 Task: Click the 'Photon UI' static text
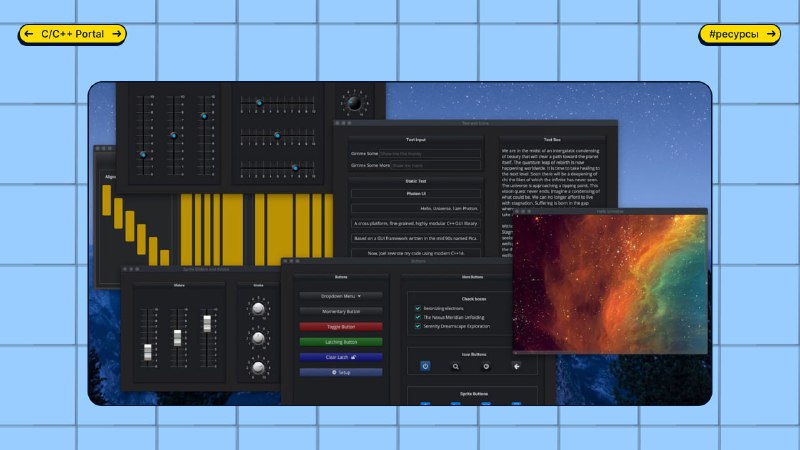tap(416, 193)
